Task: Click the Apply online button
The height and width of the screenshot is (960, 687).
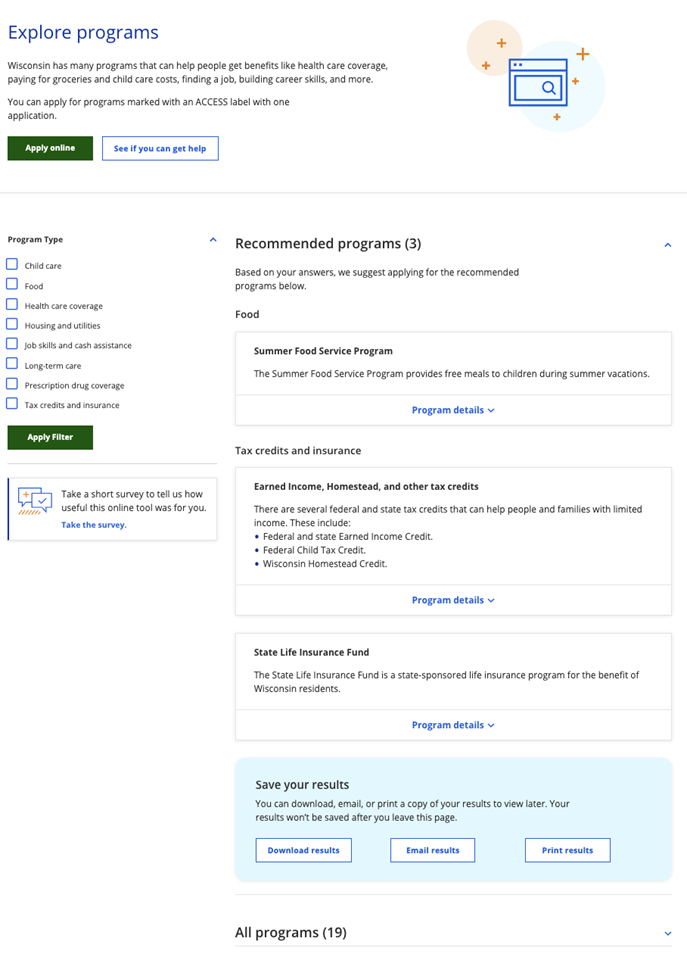Action: [x=50, y=148]
